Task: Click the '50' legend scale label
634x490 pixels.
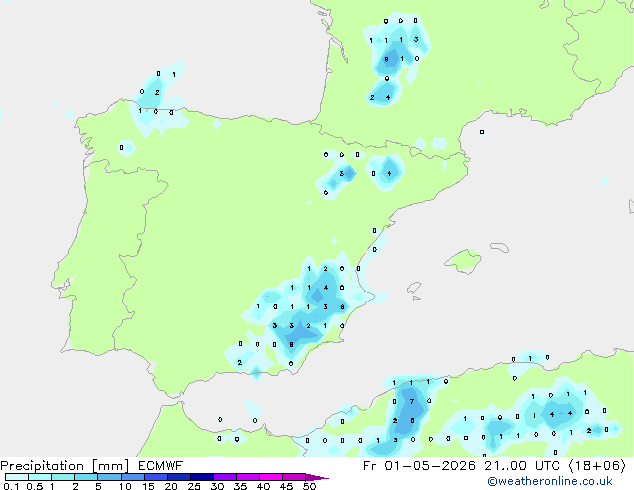Action: pos(309,486)
